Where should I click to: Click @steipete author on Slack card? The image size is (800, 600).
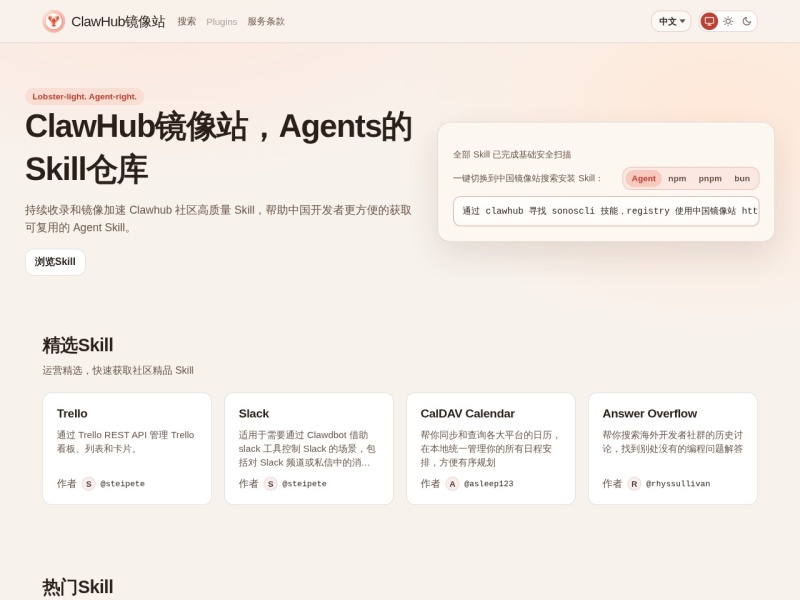(x=304, y=484)
